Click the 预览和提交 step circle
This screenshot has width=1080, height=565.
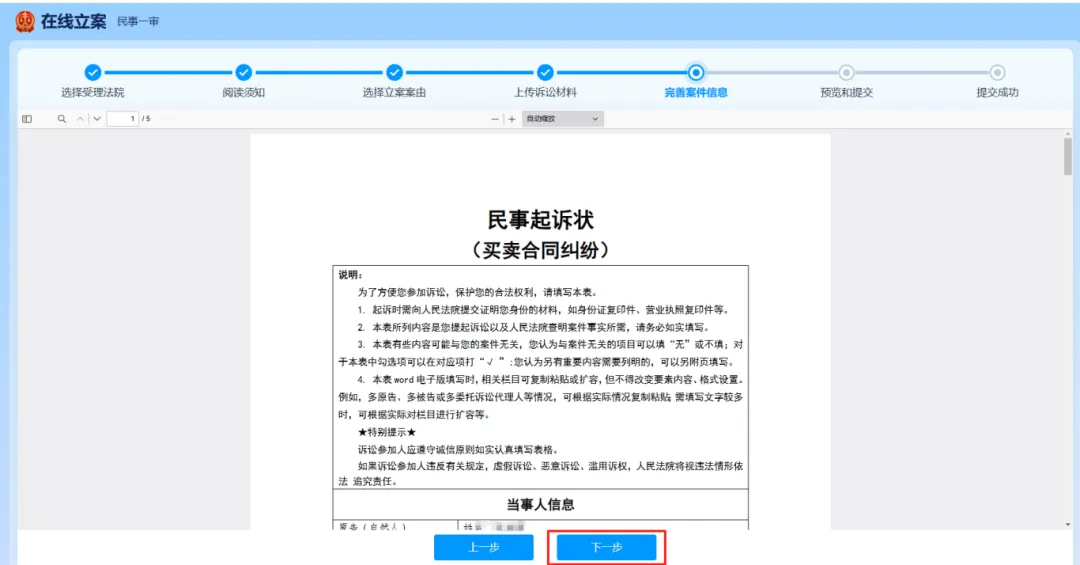[x=847, y=72]
